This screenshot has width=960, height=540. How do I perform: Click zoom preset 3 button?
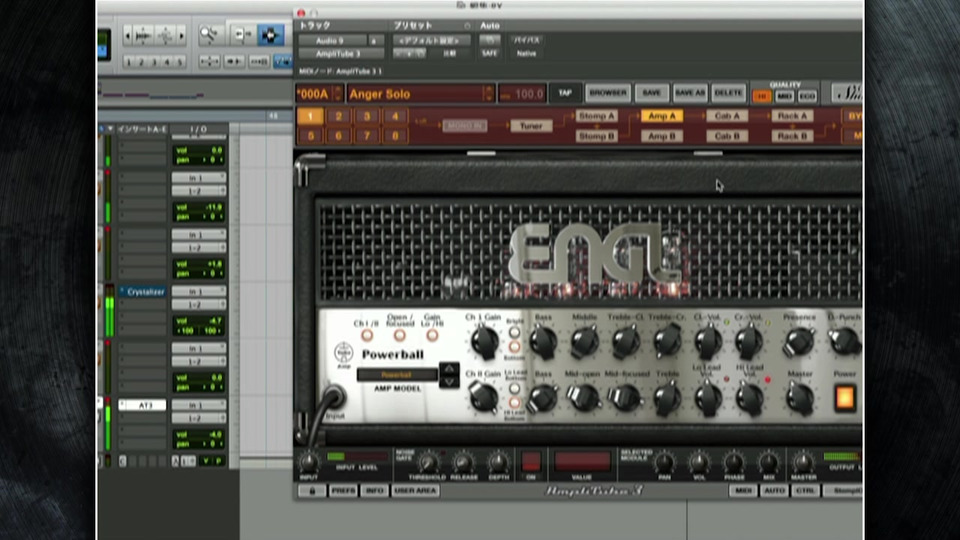pyautogui.click(x=154, y=62)
